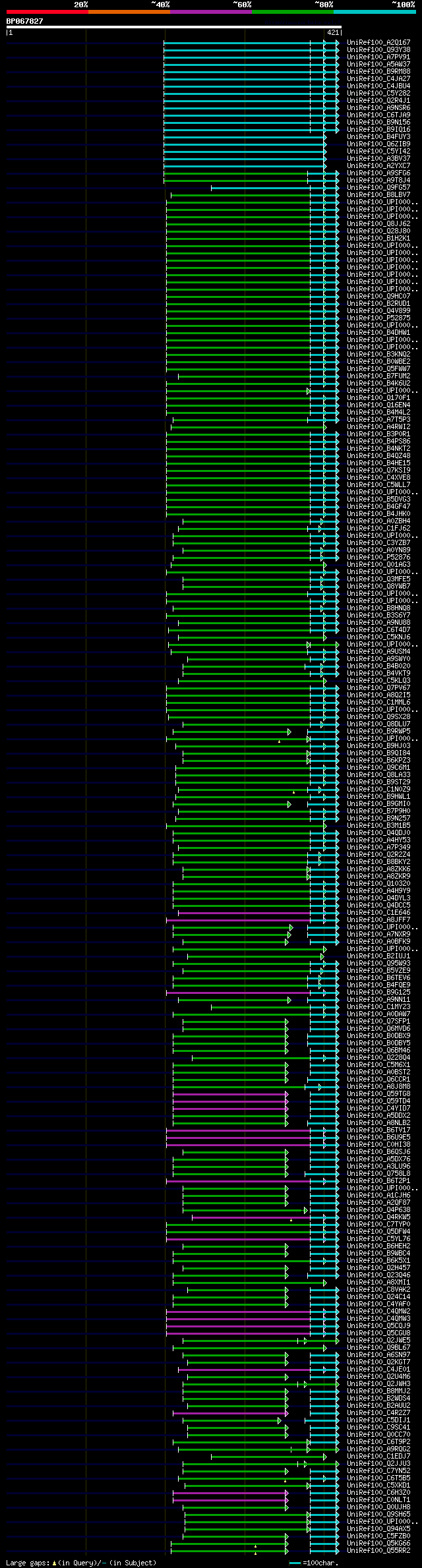Click the UniRef100_Q4QDJ0 label
Image resolution: width=422 pixels, height=1568 pixels.
[378, 833]
